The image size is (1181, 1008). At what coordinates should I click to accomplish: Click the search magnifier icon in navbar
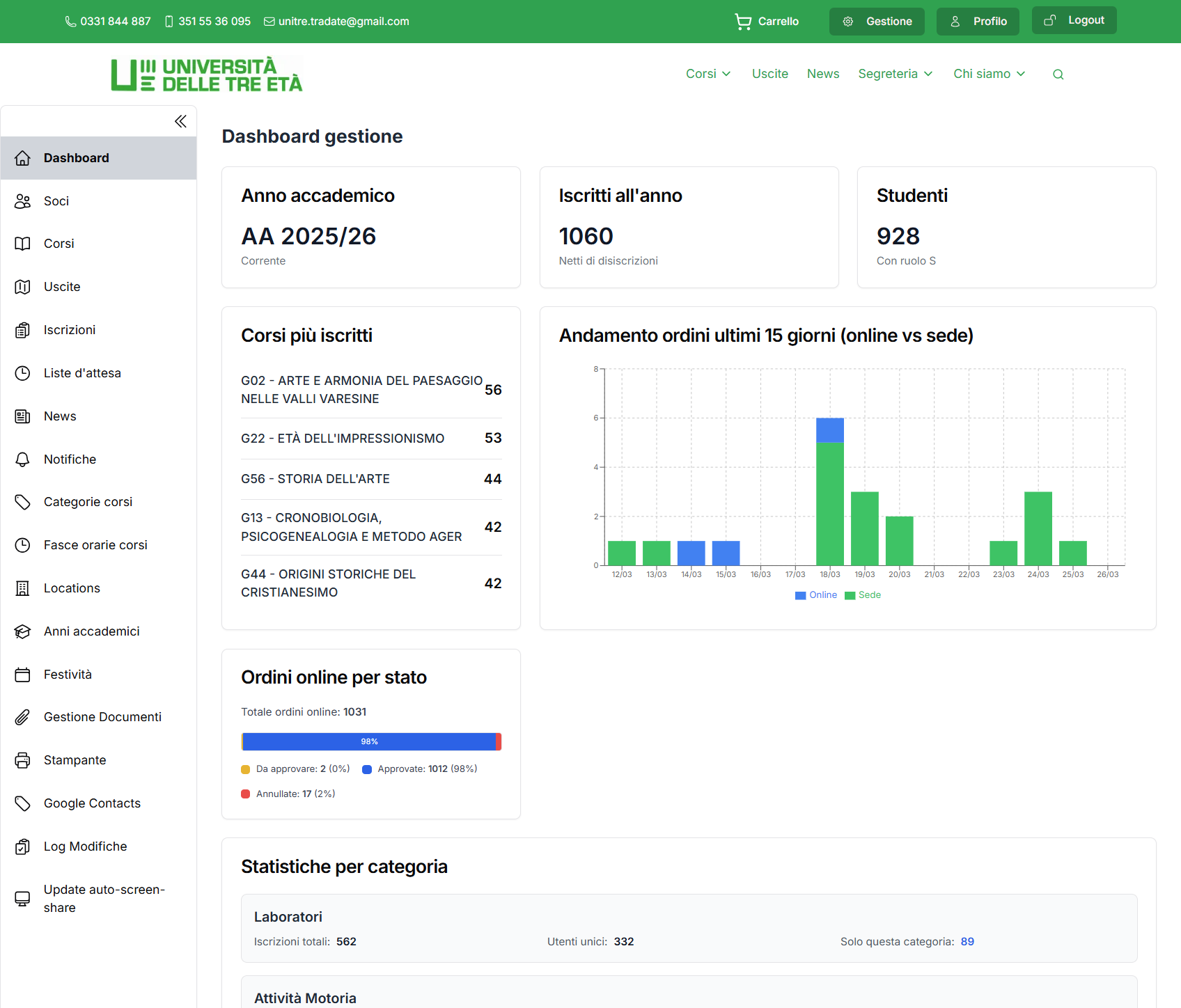(x=1058, y=74)
